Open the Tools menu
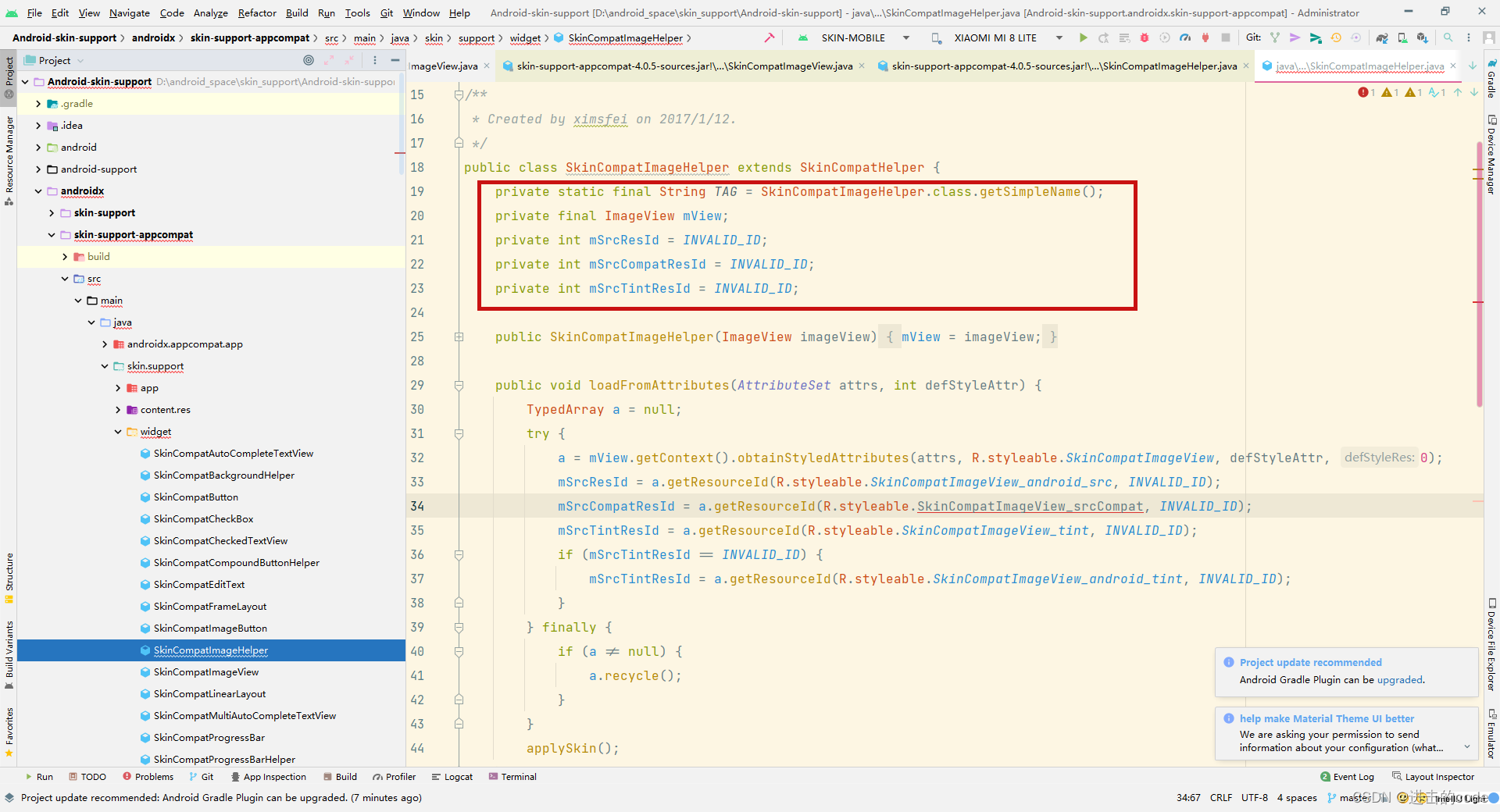The height and width of the screenshot is (812, 1500). tap(358, 12)
